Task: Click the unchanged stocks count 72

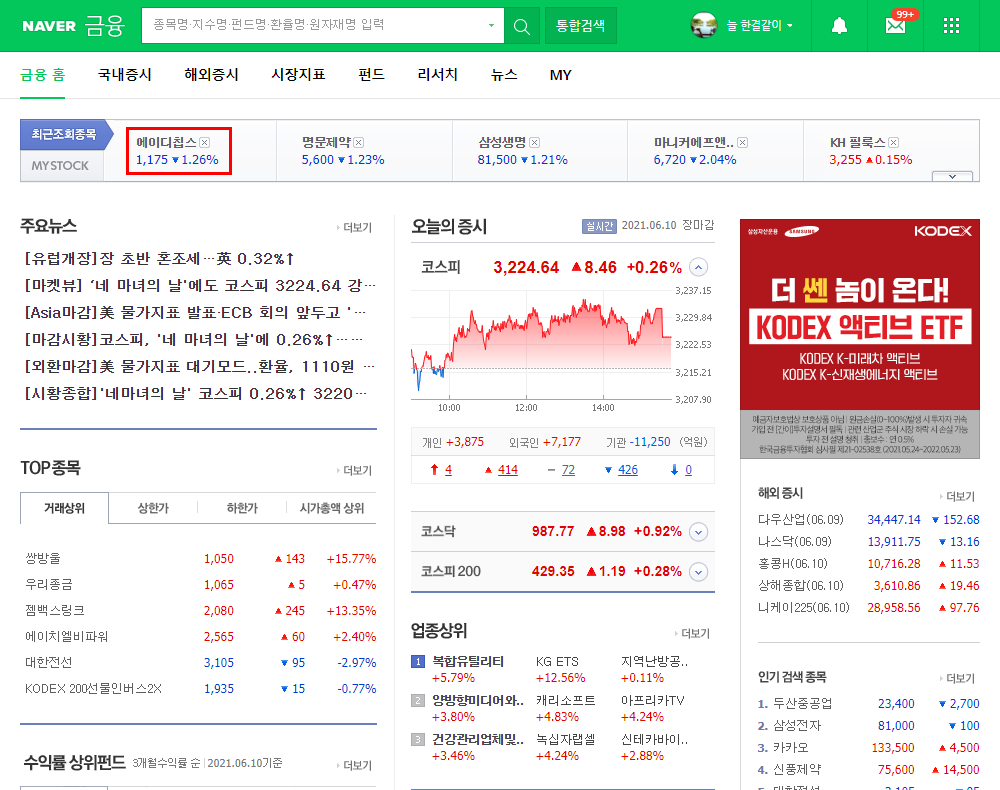Action: point(568,470)
